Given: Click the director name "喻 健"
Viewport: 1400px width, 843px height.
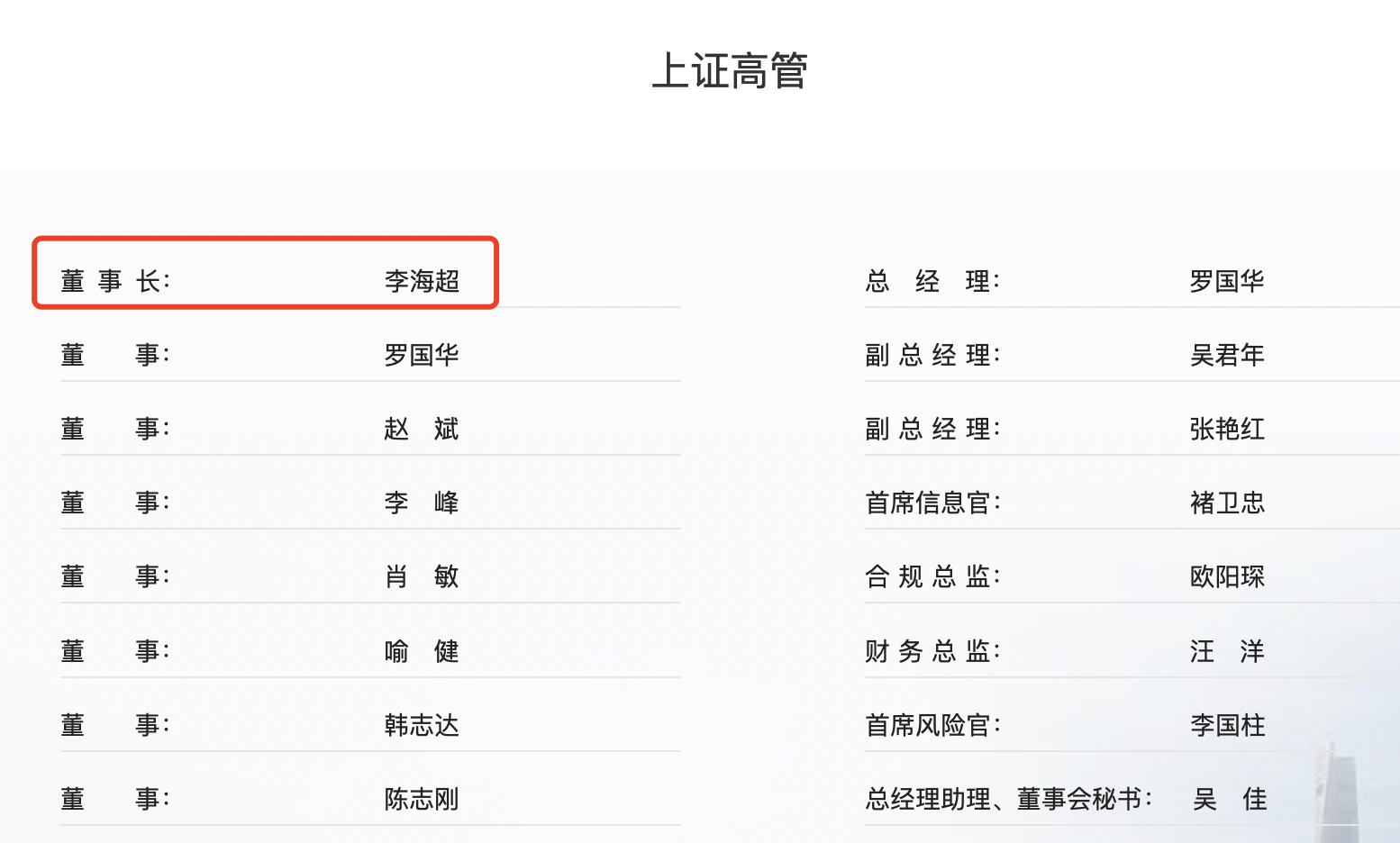Looking at the screenshot, I should coord(422,651).
